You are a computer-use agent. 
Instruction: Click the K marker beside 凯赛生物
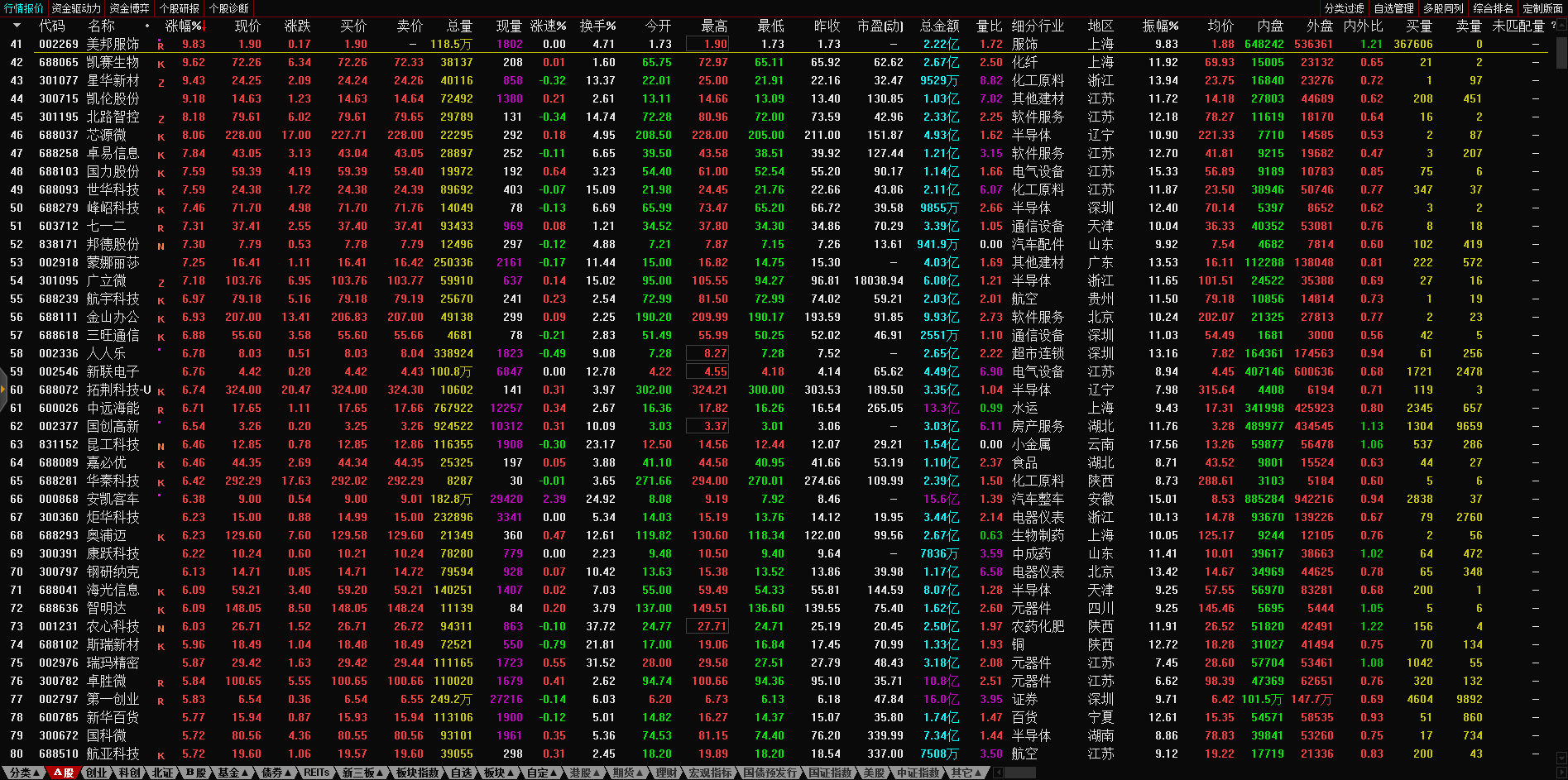click(161, 64)
